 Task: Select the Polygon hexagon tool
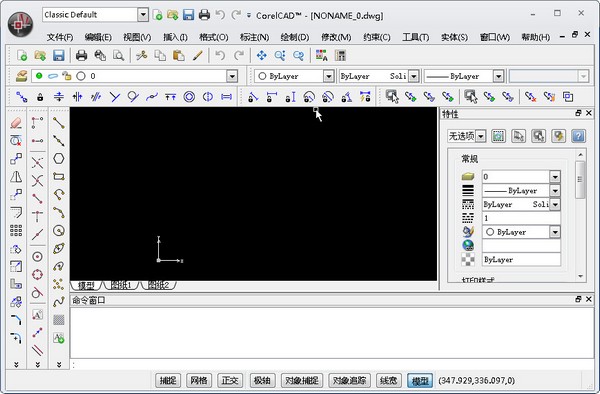(x=59, y=159)
